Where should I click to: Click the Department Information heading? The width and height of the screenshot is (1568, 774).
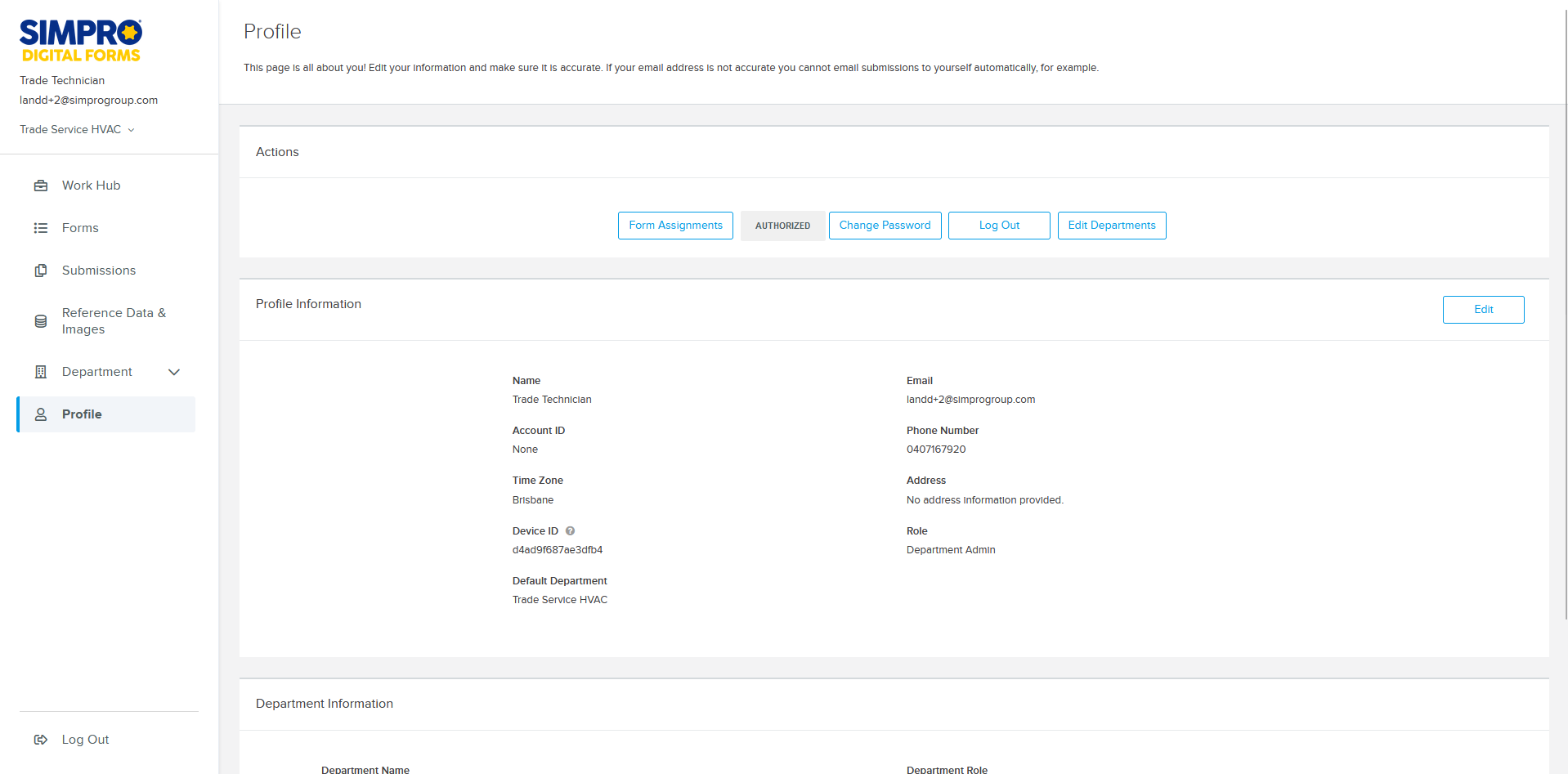tap(325, 704)
